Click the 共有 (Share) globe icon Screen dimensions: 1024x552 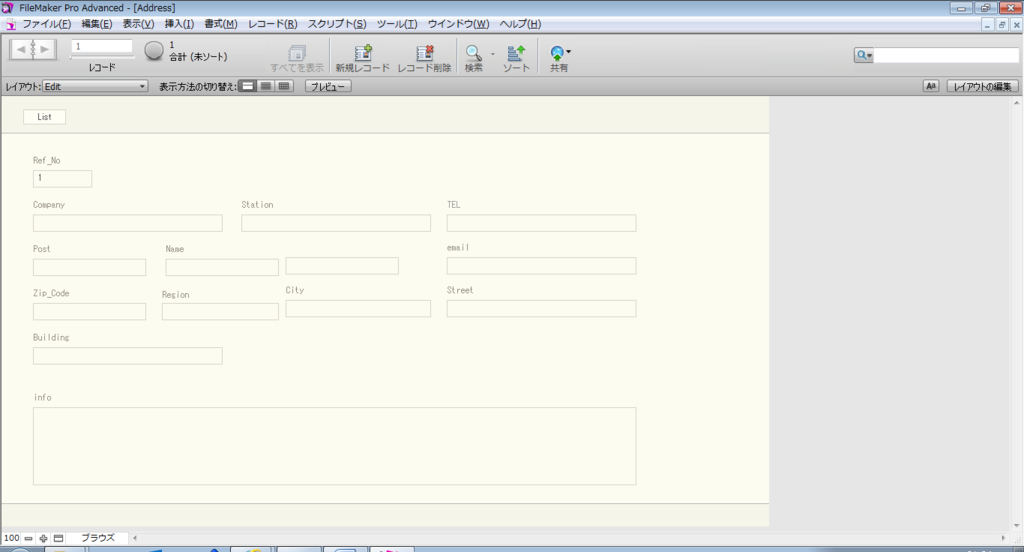click(557, 53)
